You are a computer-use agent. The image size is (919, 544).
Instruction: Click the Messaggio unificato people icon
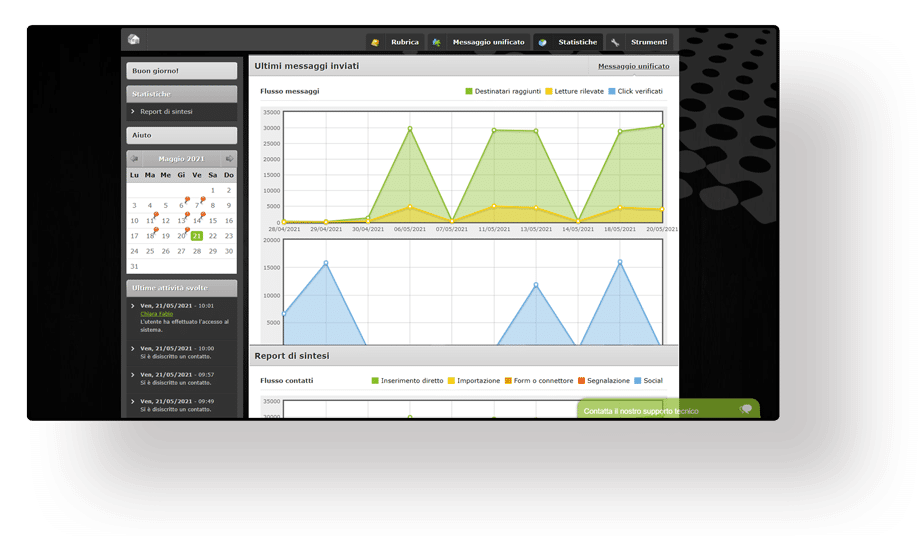pos(436,42)
